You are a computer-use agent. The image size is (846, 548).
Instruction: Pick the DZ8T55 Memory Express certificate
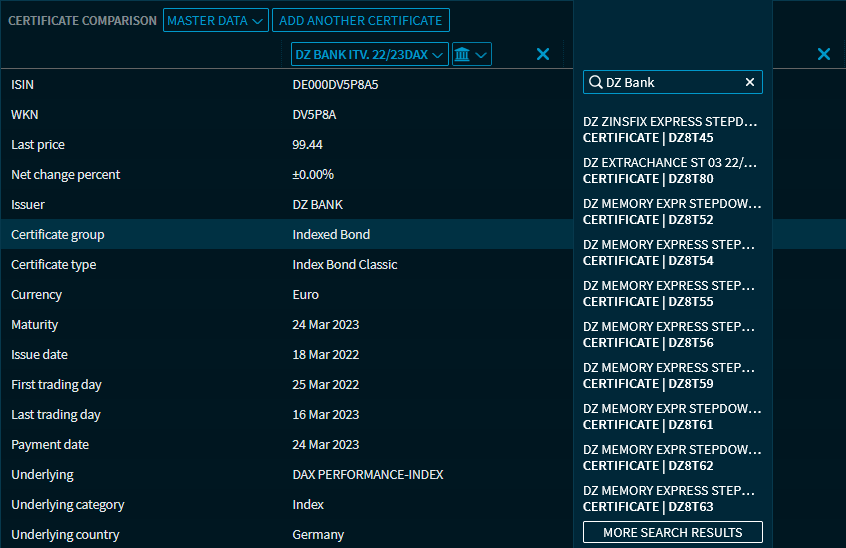click(670, 294)
